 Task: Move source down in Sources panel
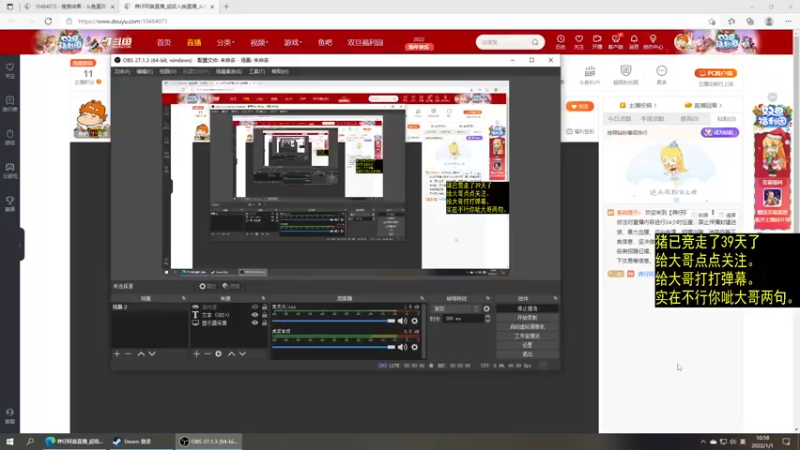pyautogui.click(x=242, y=354)
